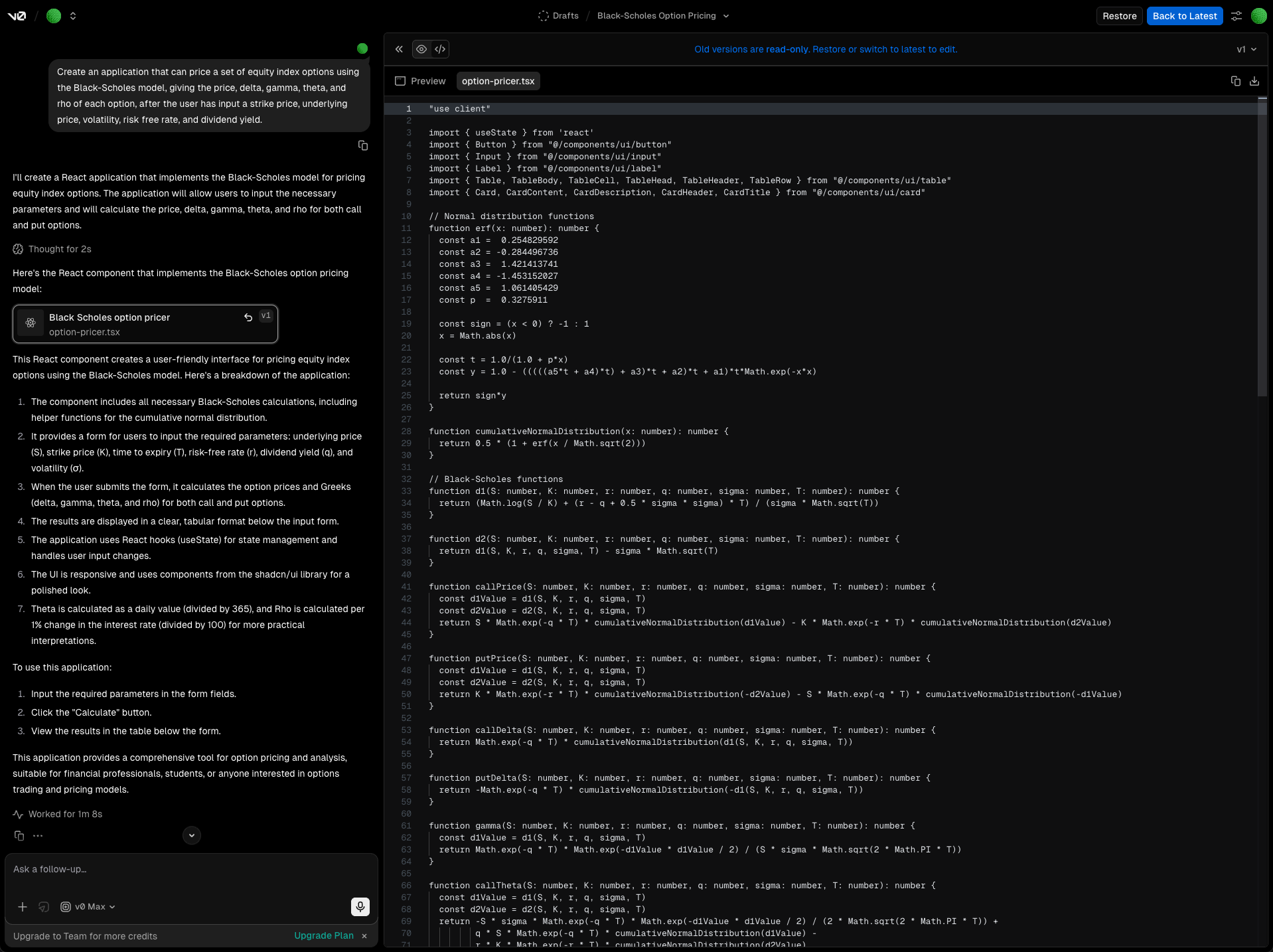The height and width of the screenshot is (952, 1273).
Task: Focus the Ask a follow-up input field
Action: click(x=191, y=870)
